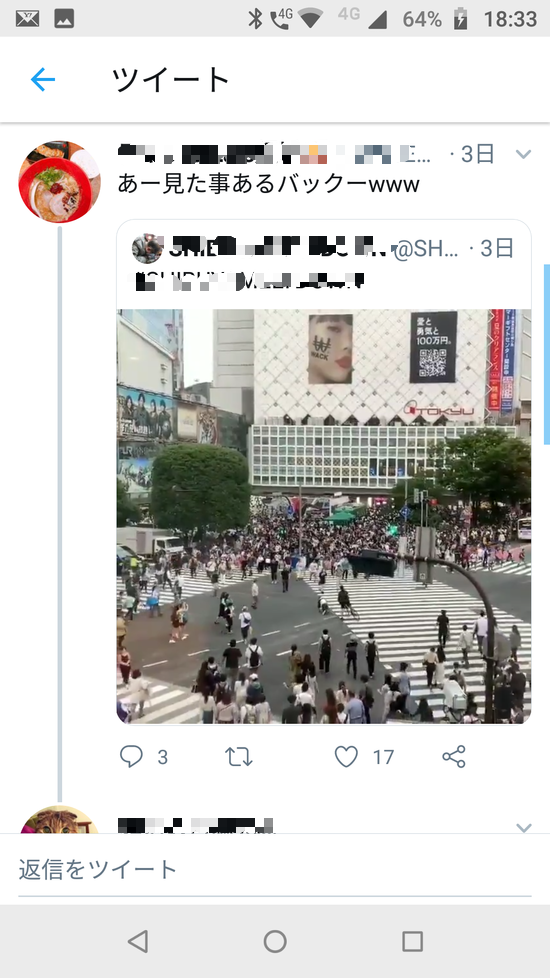Screen dimensions: 550x978
Task: Tap the Android recent apps square
Action: tap(412, 941)
